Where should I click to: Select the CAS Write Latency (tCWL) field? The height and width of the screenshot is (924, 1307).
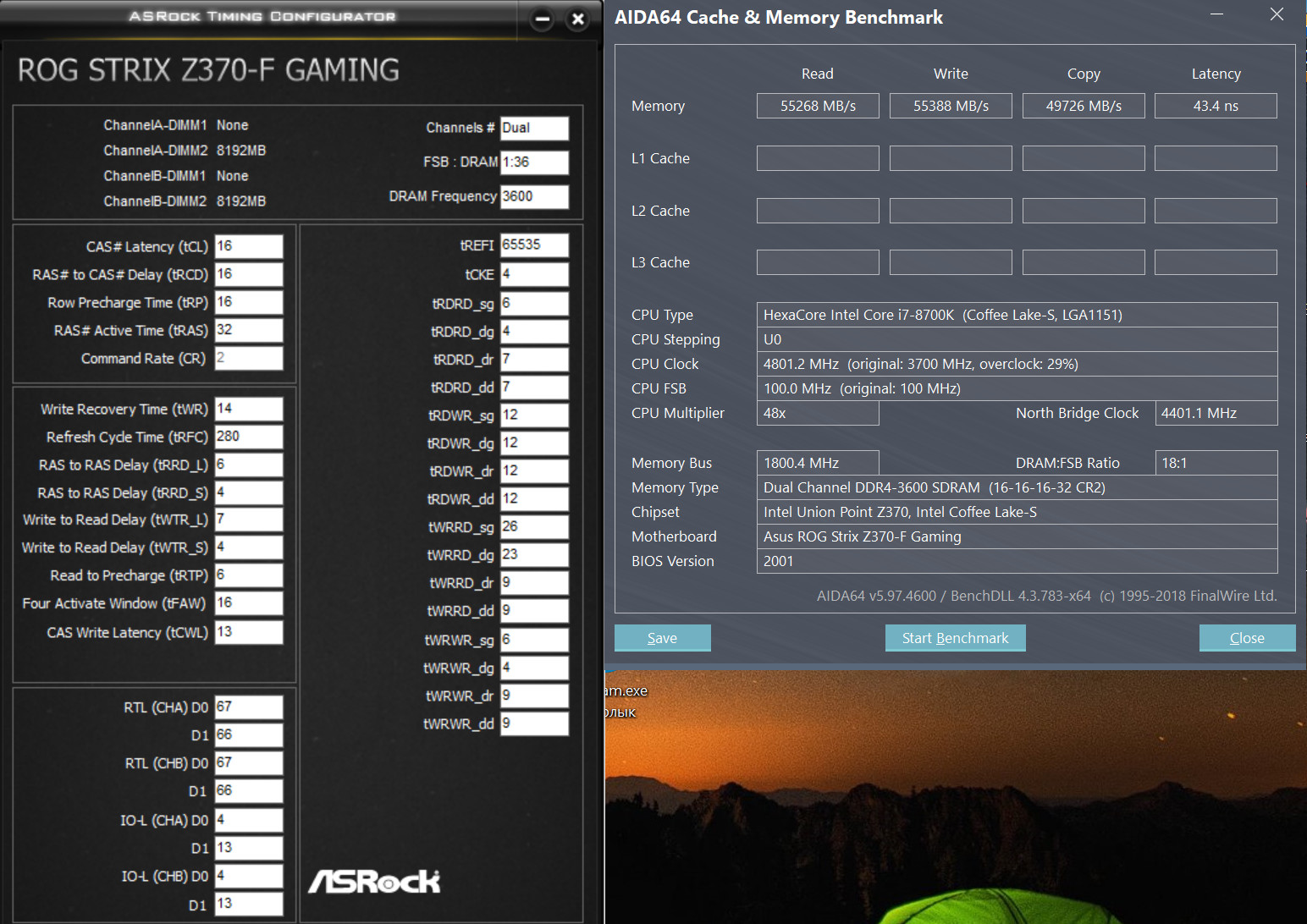[x=249, y=632]
